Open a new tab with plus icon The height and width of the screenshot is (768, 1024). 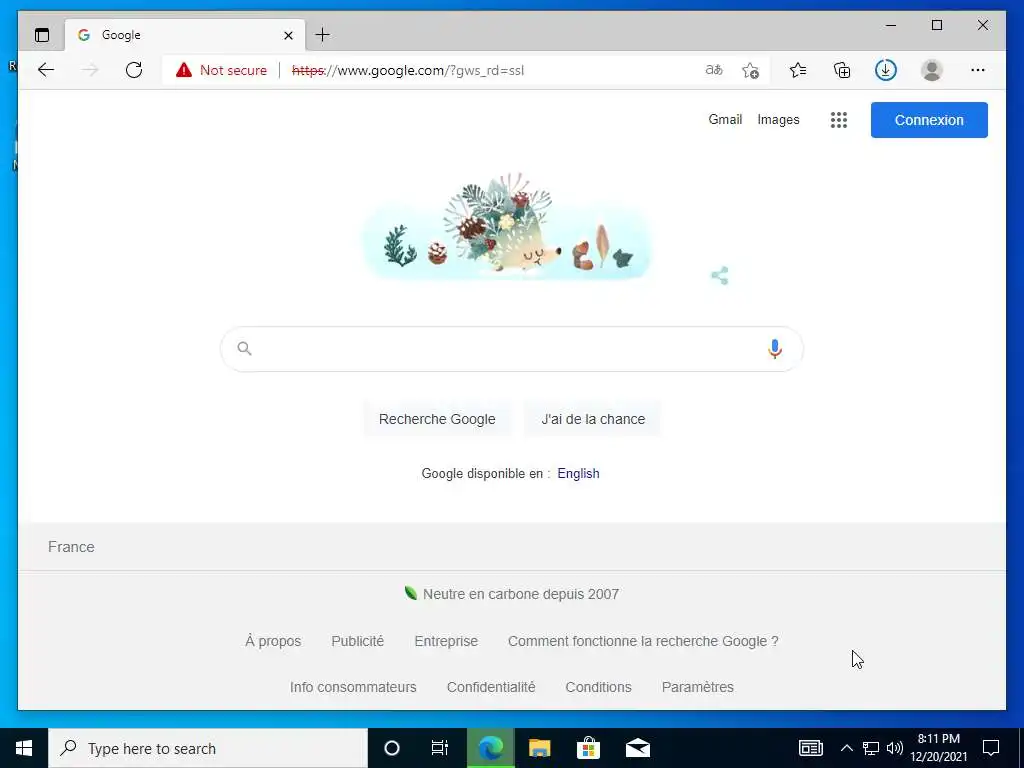(x=323, y=35)
